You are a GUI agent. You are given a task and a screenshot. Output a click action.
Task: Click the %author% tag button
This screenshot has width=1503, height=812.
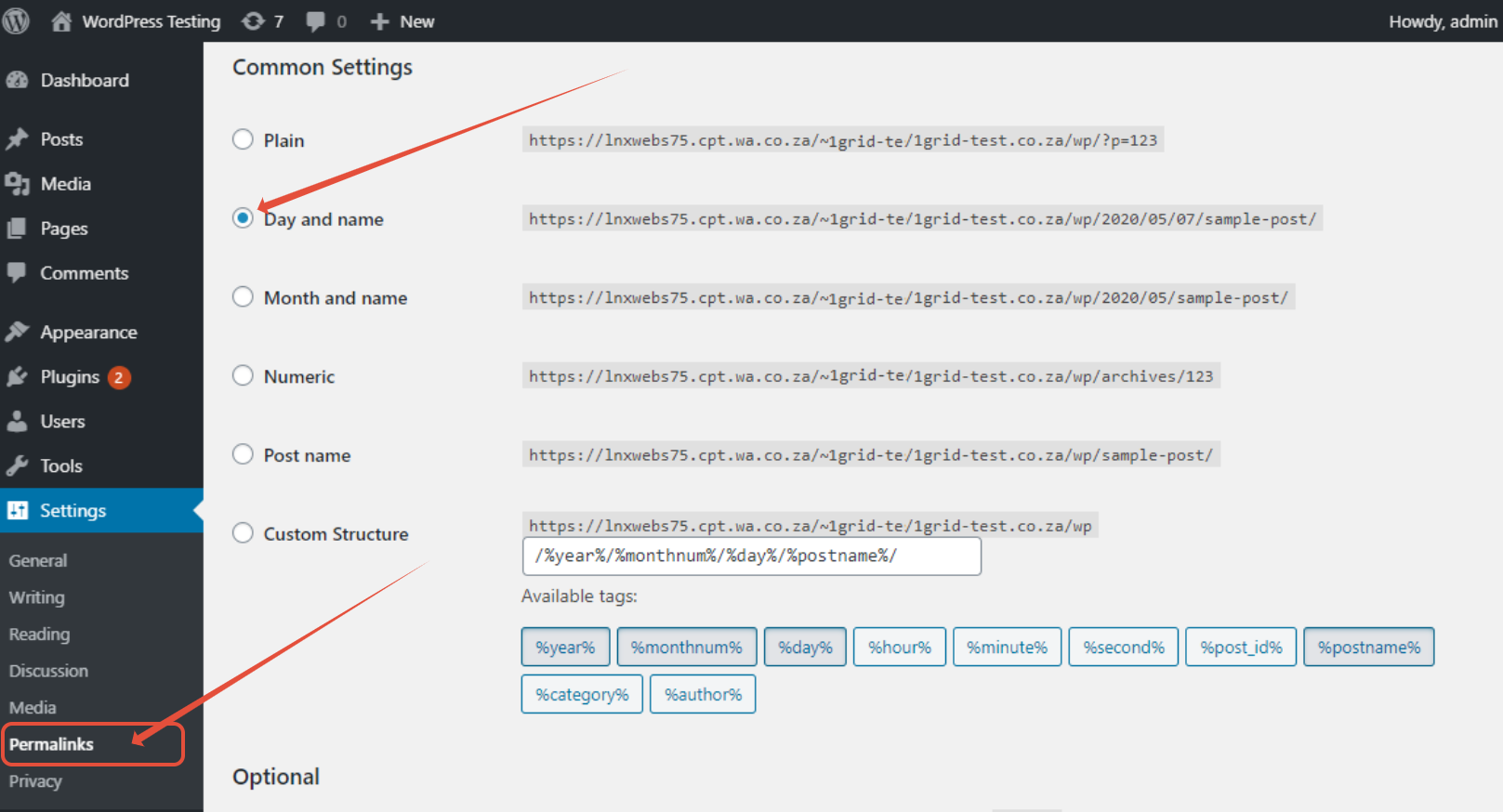pos(704,694)
